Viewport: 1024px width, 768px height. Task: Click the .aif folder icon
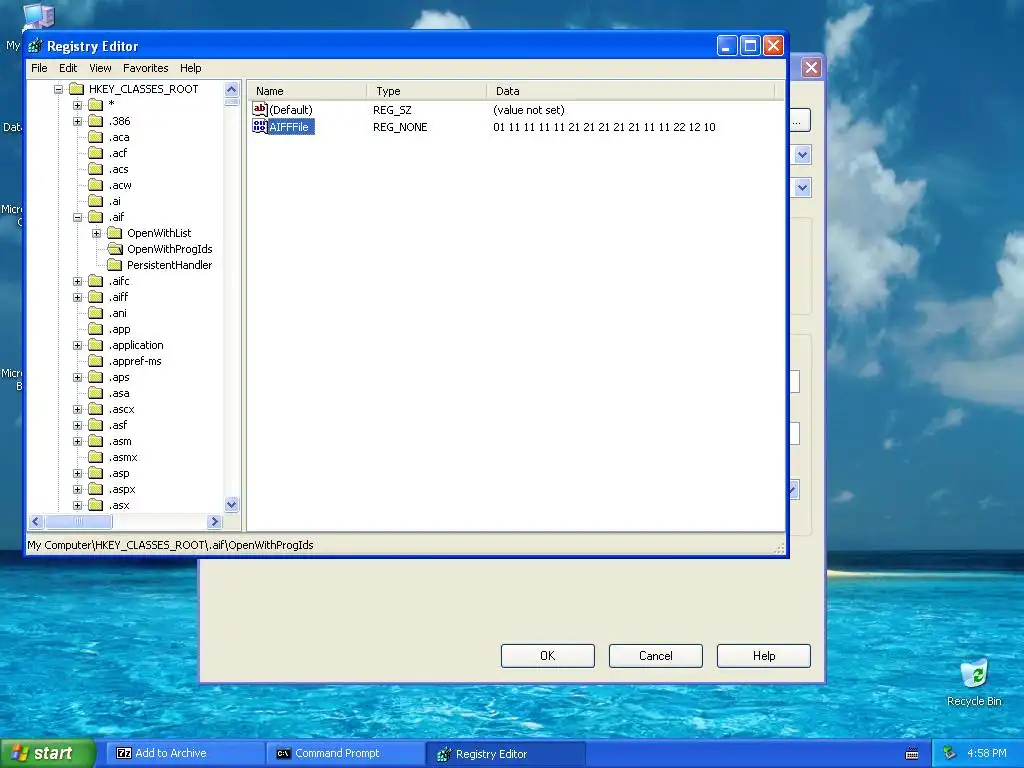pos(95,217)
